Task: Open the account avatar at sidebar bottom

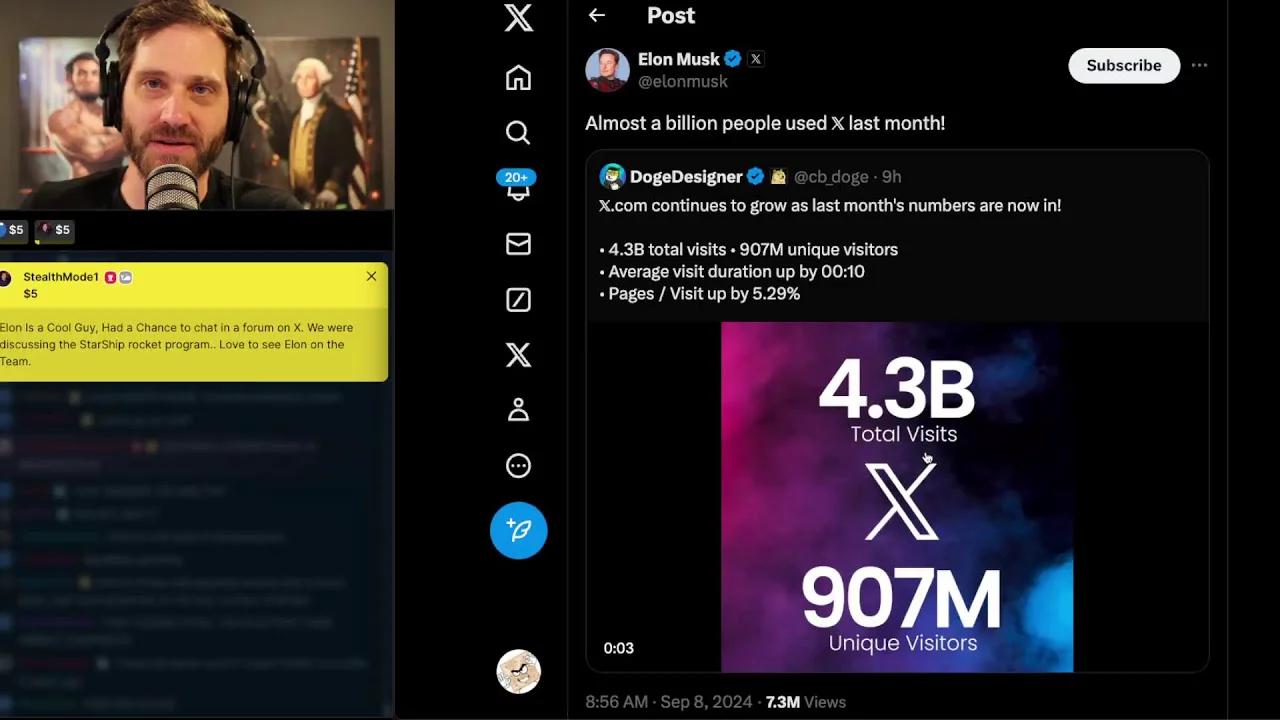Action: click(x=518, y=672)
